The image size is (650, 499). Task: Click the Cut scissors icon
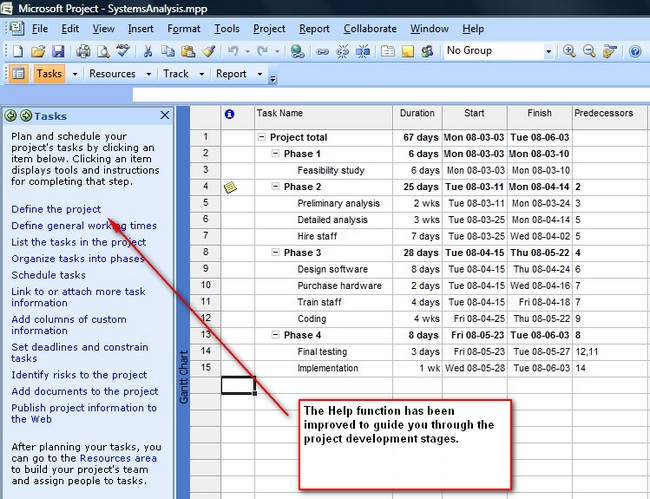(x=148, y=51)
